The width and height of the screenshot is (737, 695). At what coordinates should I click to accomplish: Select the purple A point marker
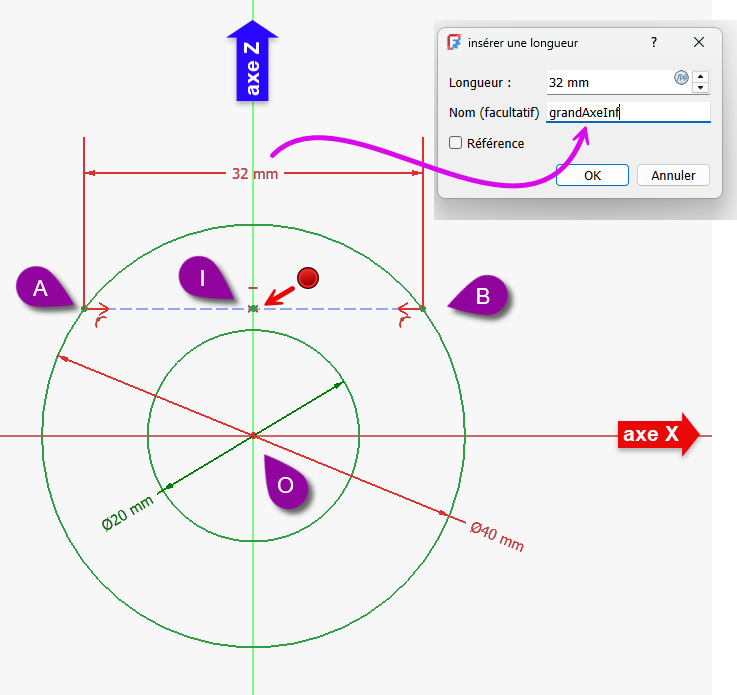(x=42, y=288)
